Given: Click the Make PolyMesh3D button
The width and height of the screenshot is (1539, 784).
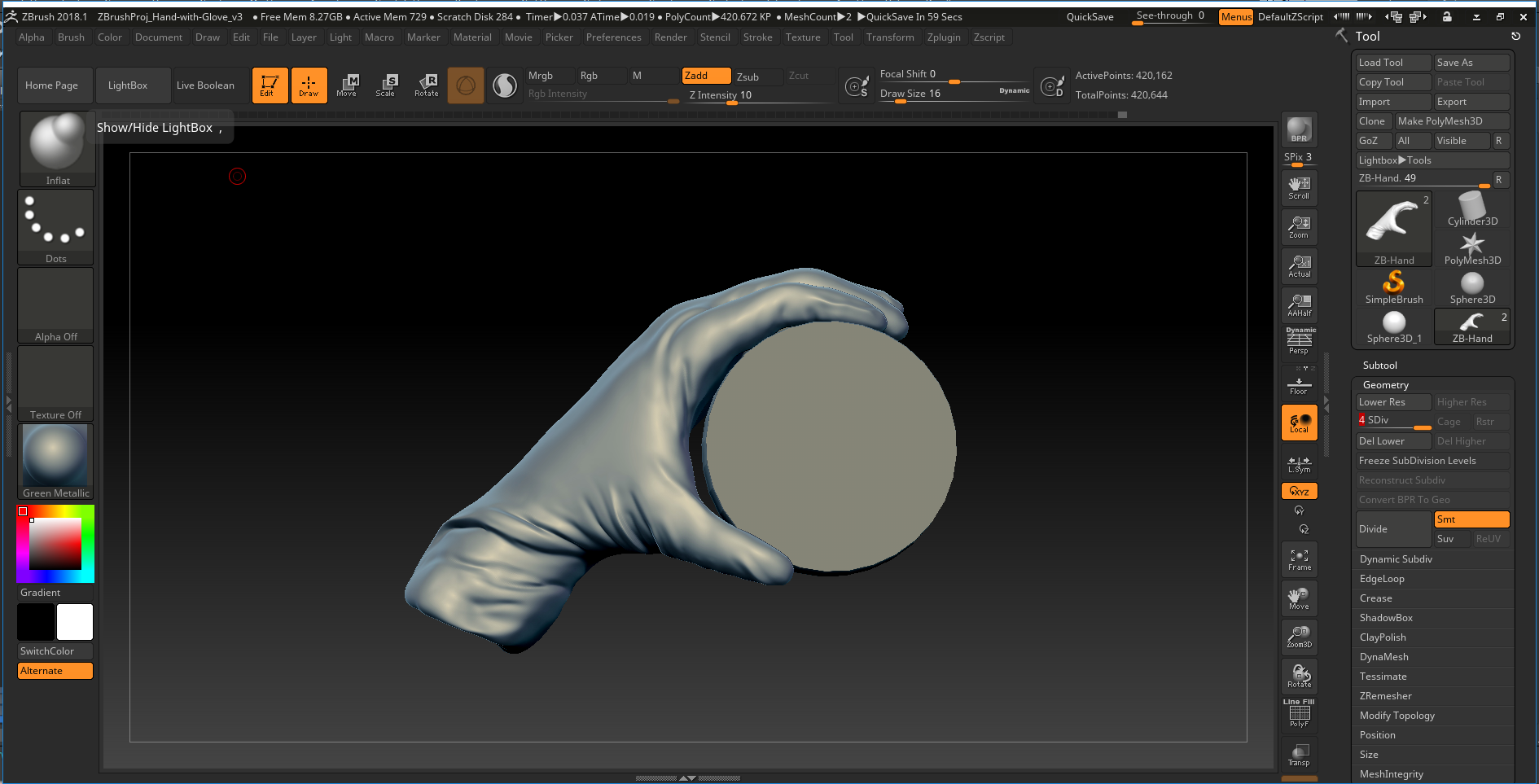Looking at the screenshot, I should tap(1452, 121).
